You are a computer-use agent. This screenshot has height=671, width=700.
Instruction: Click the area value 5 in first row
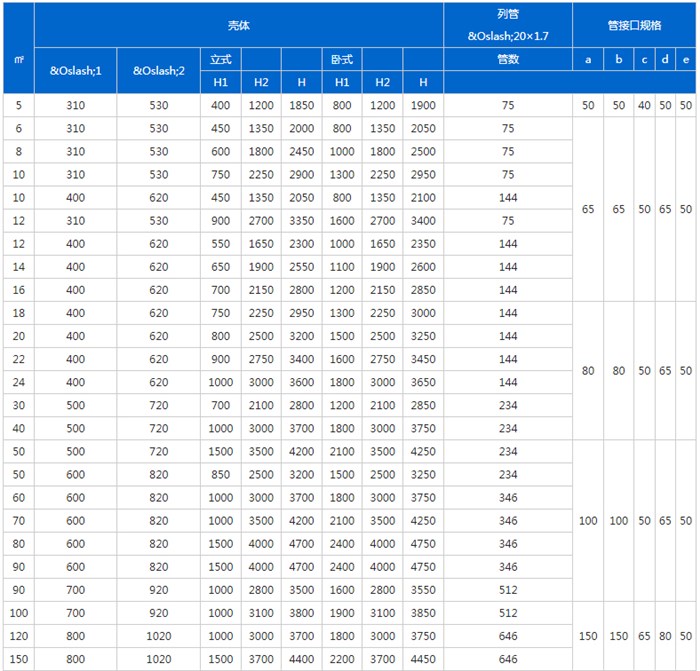pos(18,105)
